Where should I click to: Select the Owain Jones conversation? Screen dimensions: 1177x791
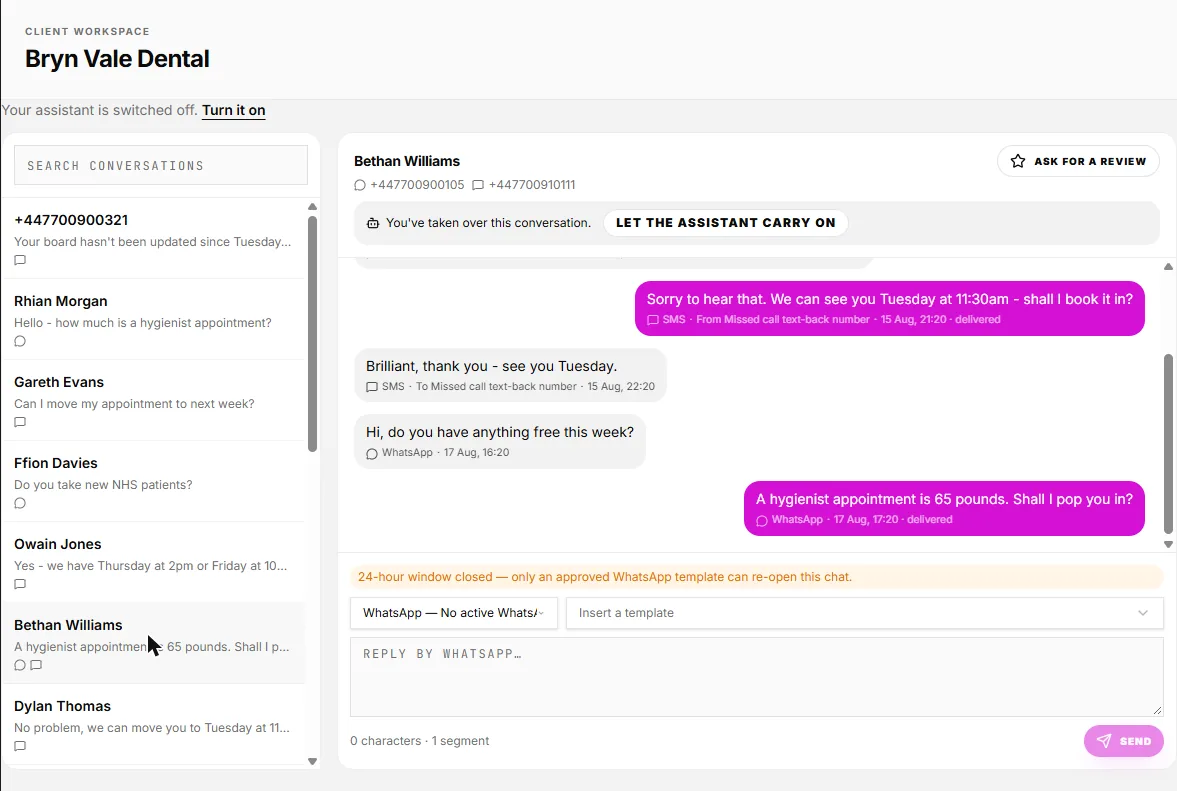click(153, 563)
